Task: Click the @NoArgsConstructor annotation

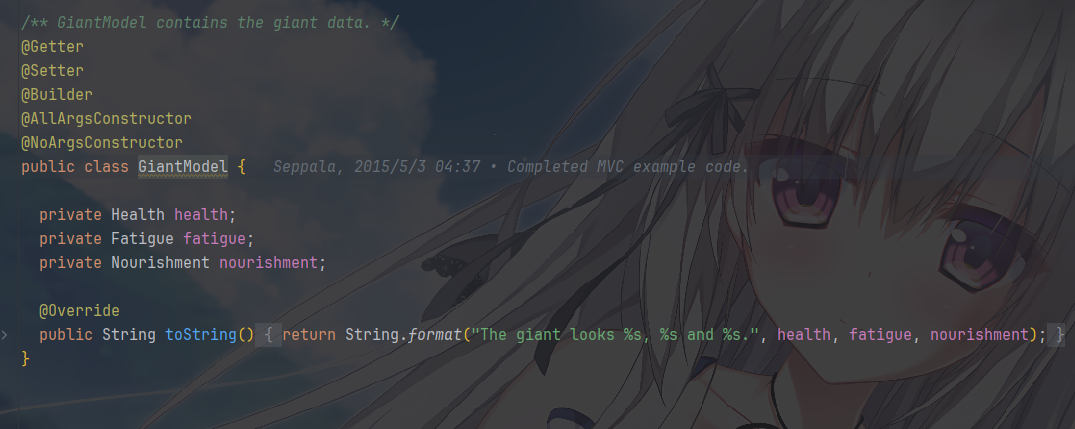Action: (101, 143)
